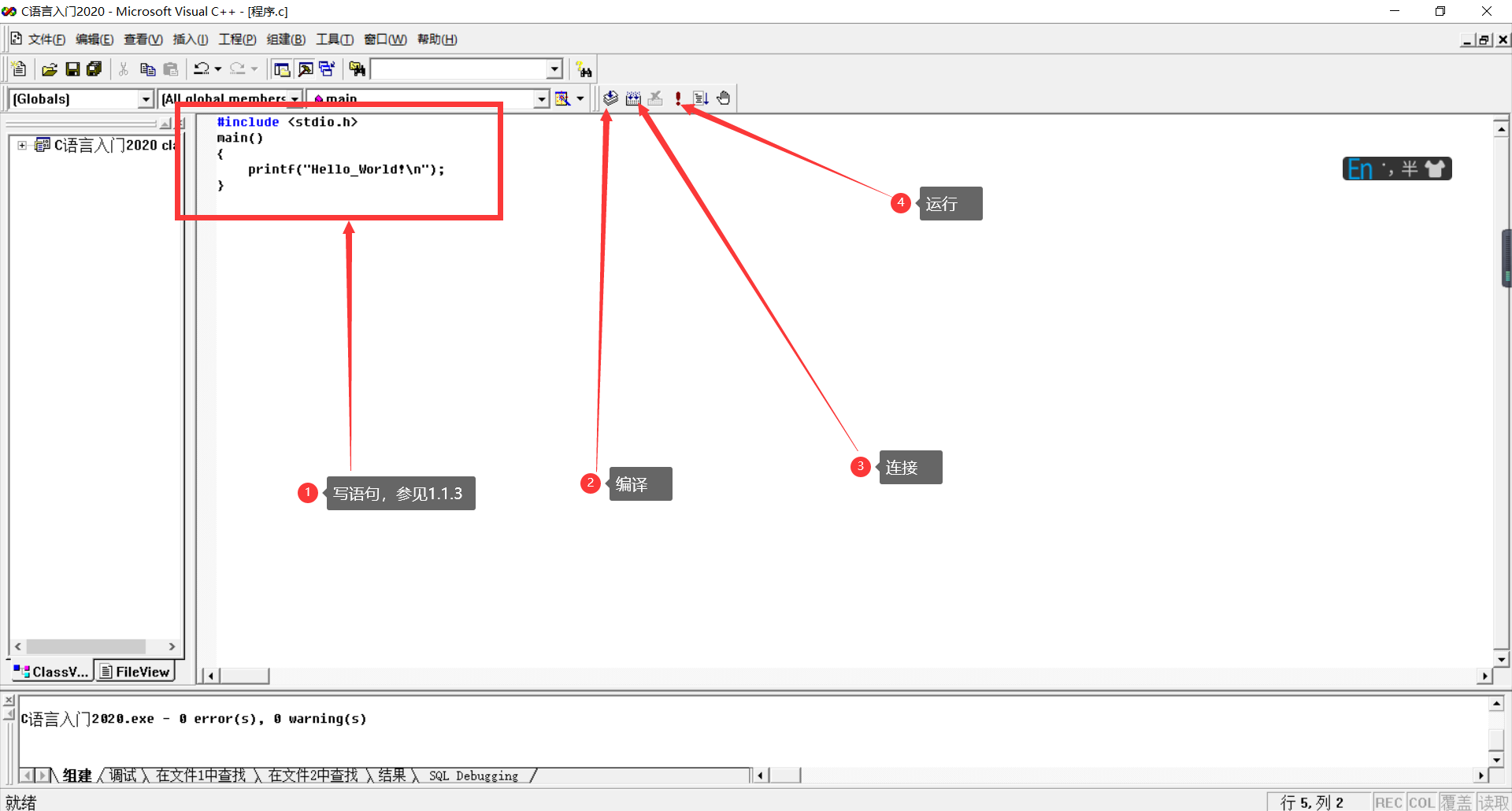This screenshot has height=811, width=1512.
Task: Click the Search help binoculars icon
Action: click(x=584, y=69)
